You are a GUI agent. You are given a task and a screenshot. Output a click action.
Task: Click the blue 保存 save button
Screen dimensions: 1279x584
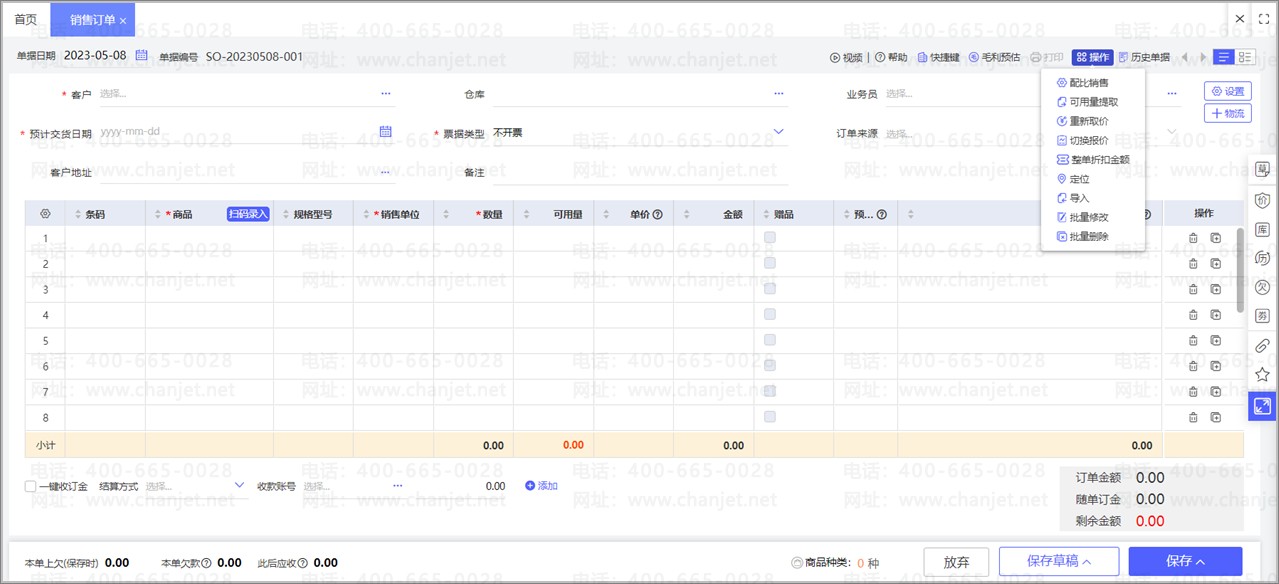click(x=1185, y=561)
